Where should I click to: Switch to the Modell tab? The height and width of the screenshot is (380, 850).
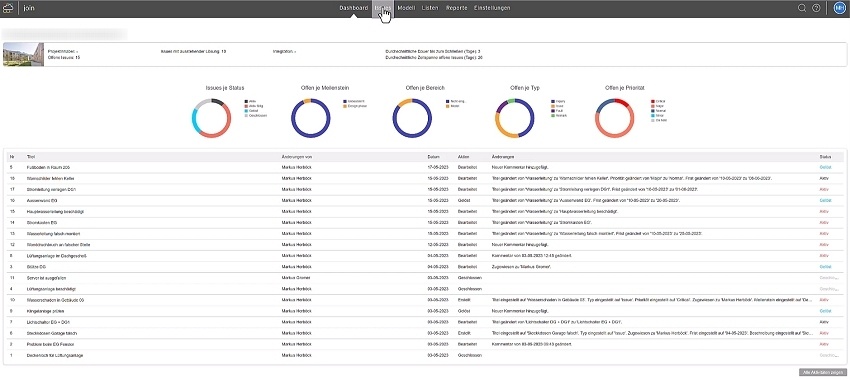407,8
